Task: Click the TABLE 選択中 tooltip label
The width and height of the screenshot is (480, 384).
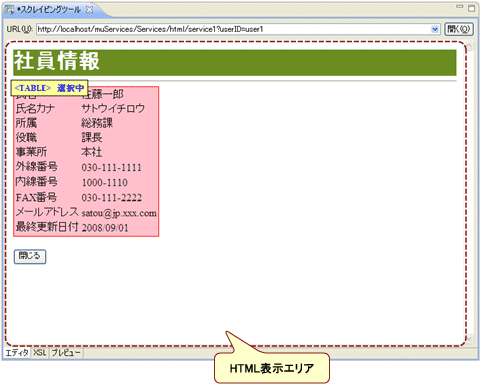Action: [x=49, y=88]
